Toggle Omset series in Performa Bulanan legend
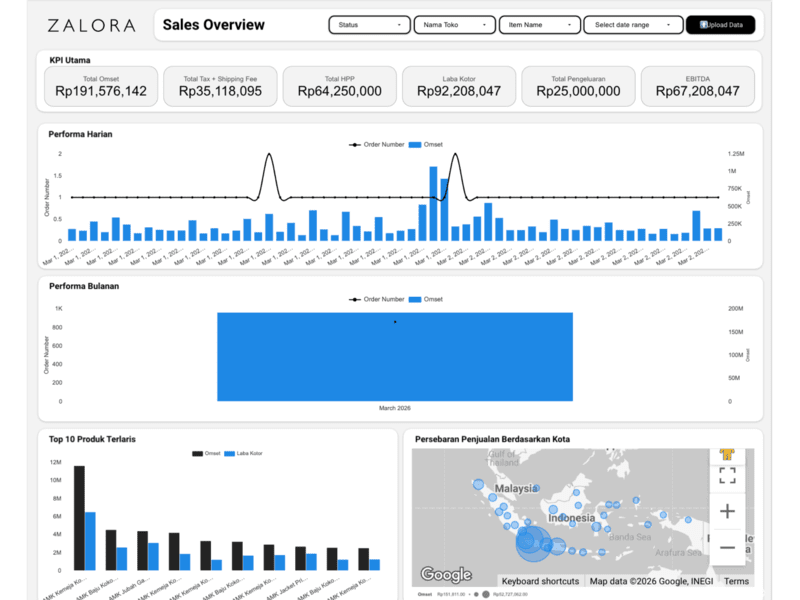Viewport: 800px width, 600px height. coord(426,299)
